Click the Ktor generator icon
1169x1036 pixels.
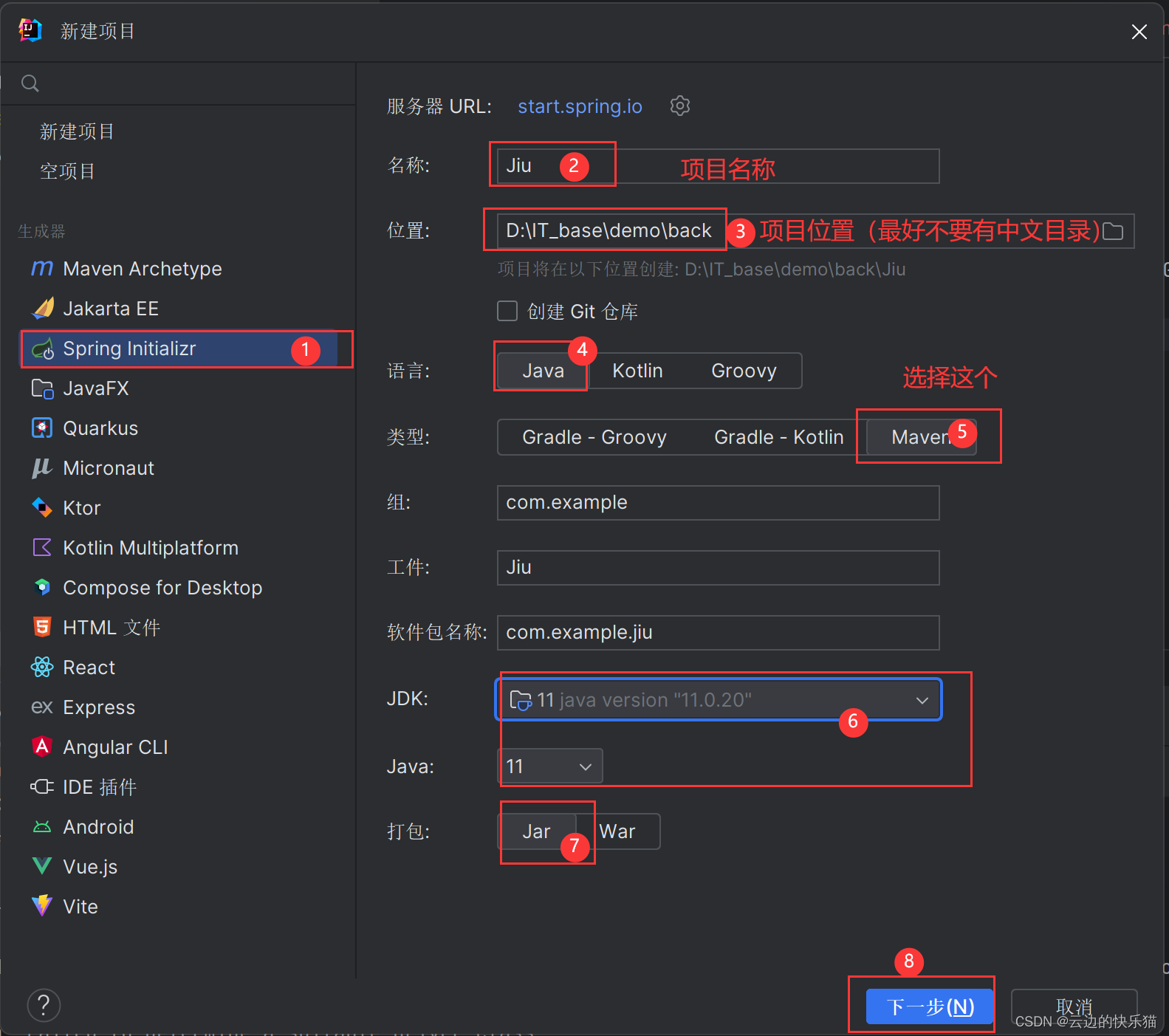(x=42, y=507)
